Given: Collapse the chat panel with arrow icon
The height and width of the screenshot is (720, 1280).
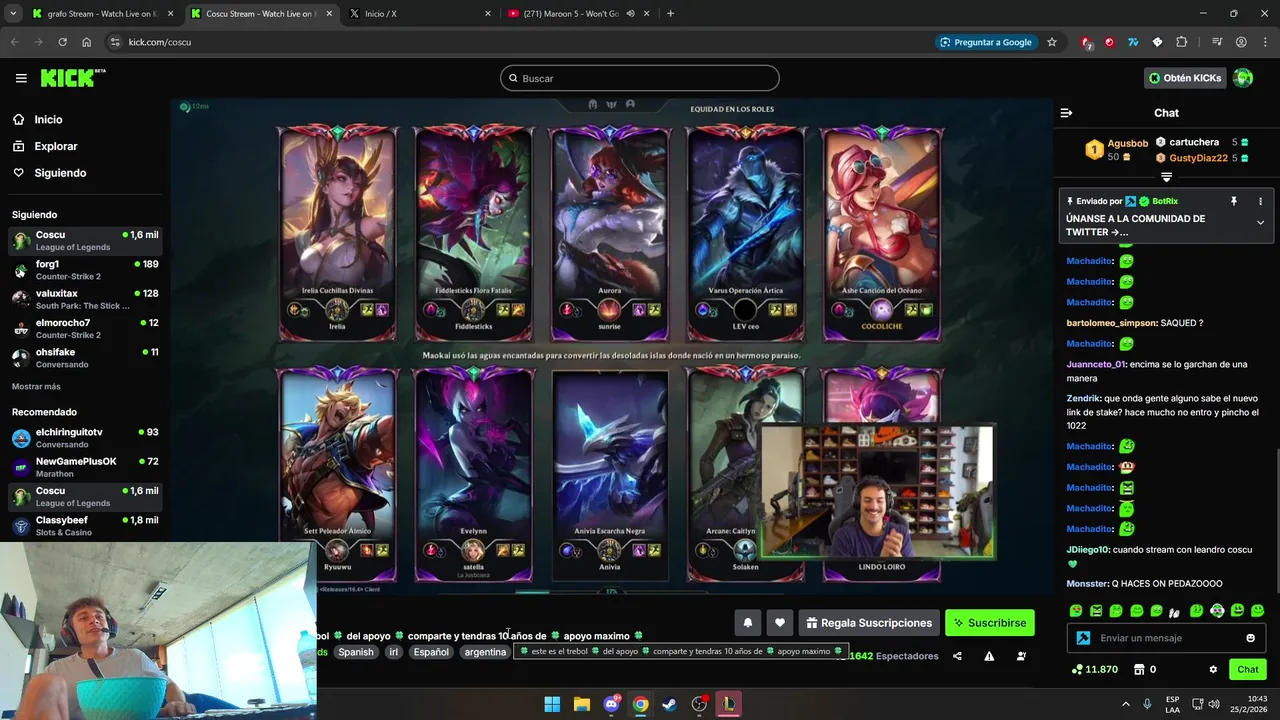Looking at the screenshot, I should point(1066,113).
